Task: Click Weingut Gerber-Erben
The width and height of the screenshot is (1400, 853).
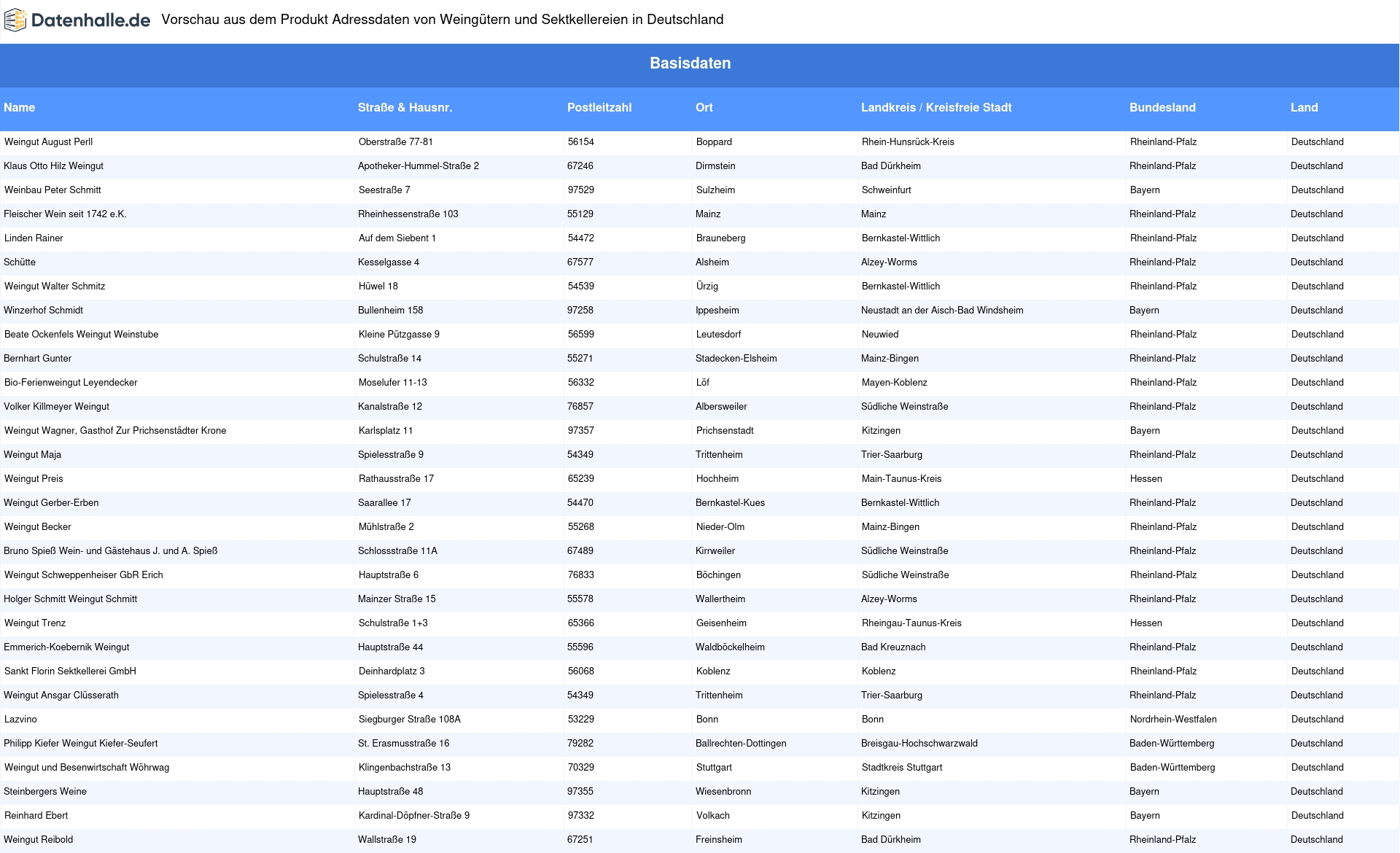Action: tap(51, 503)
